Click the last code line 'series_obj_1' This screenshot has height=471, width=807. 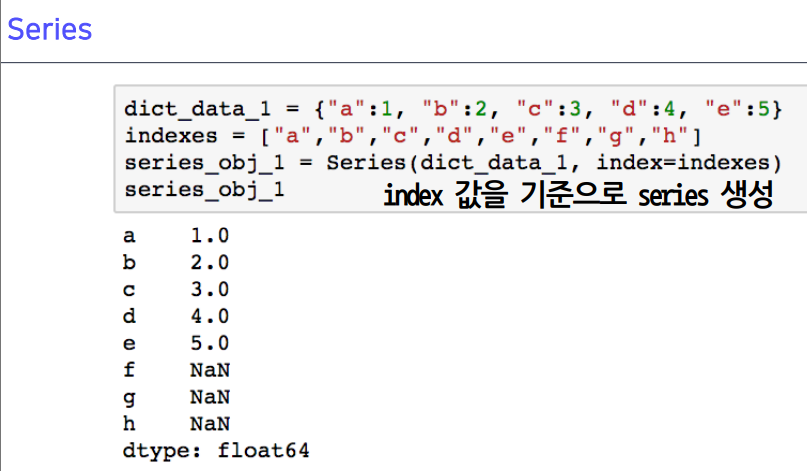(204, 190)
